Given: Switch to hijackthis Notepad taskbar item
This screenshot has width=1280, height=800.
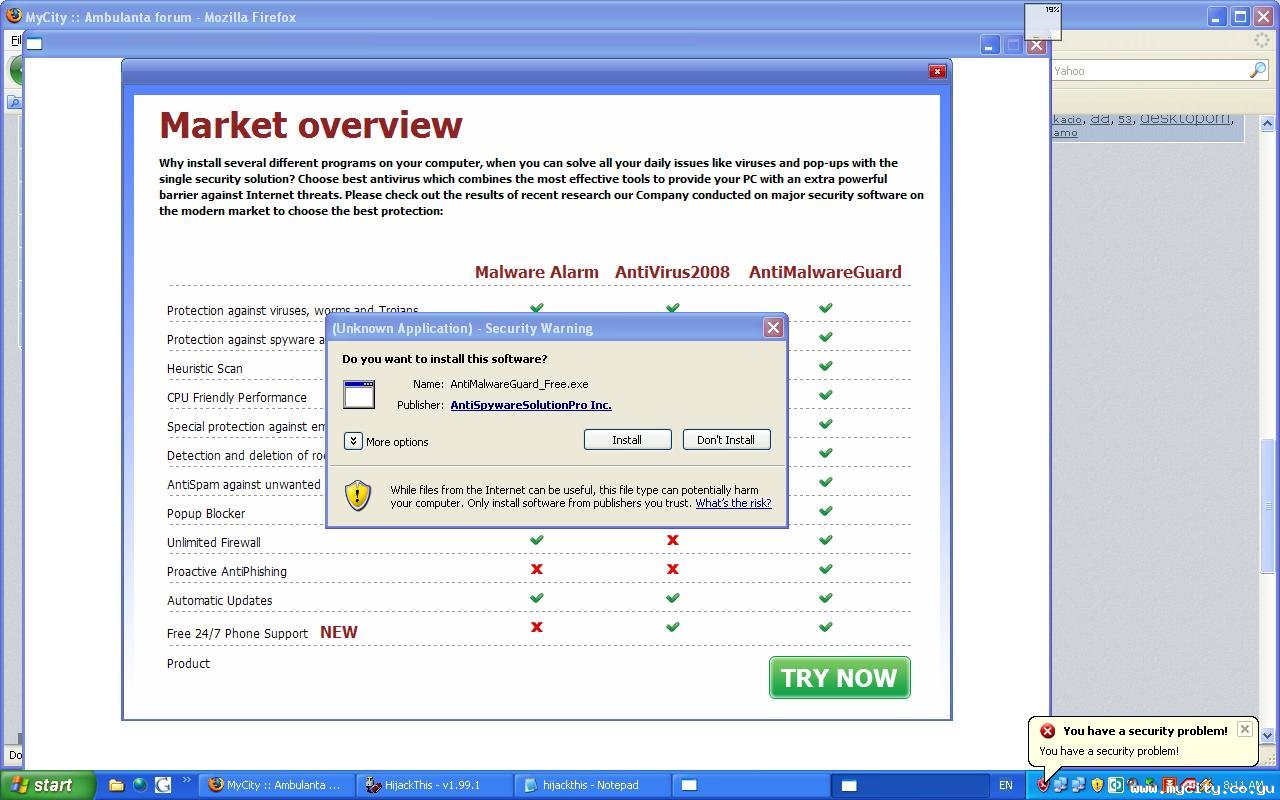Looking at the screenshot, I should tap(588, 785).
